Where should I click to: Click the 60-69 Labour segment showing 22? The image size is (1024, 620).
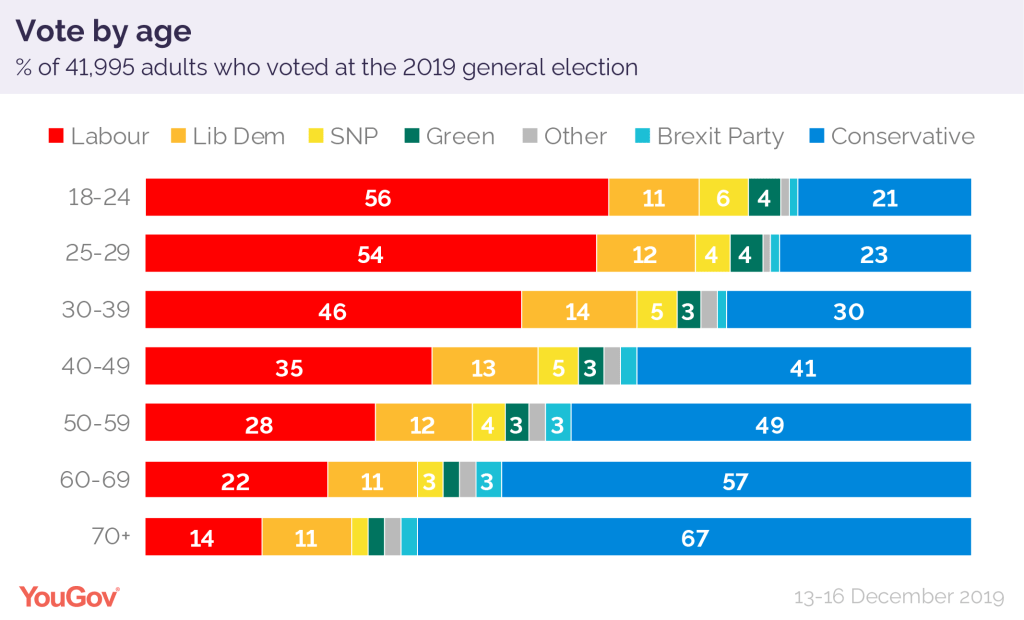tap(236, 480)
